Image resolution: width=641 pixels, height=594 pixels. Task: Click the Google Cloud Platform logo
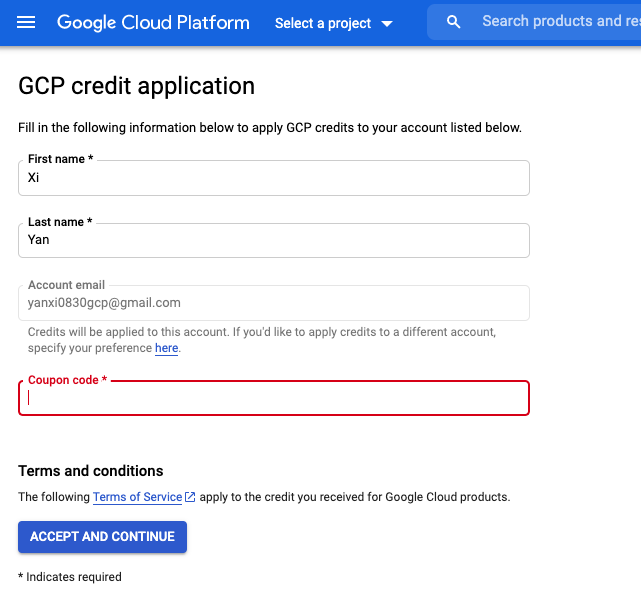click(x=153, y=22)
